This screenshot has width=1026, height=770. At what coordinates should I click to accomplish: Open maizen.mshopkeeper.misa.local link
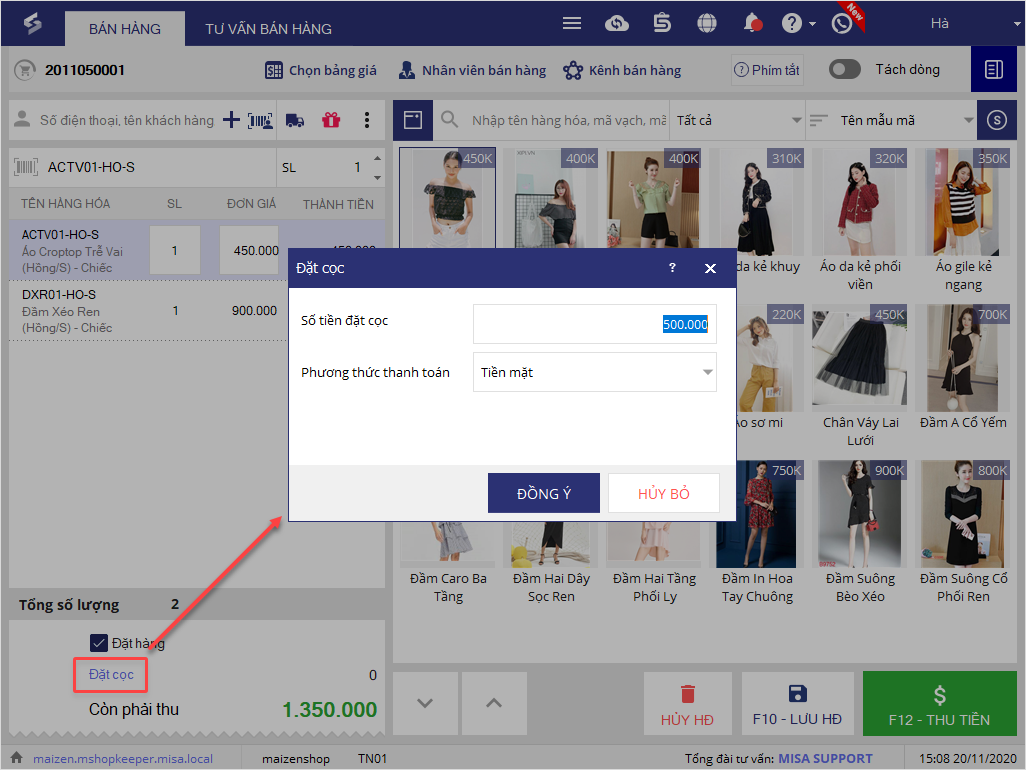[x=123, y=758]
